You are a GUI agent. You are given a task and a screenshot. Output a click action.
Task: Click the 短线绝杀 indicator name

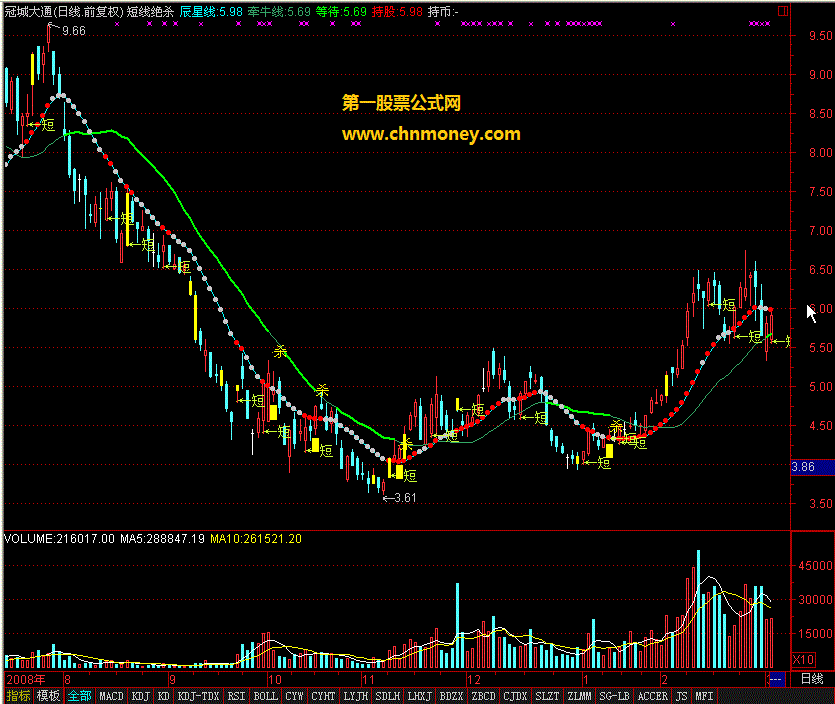point(150,12)
